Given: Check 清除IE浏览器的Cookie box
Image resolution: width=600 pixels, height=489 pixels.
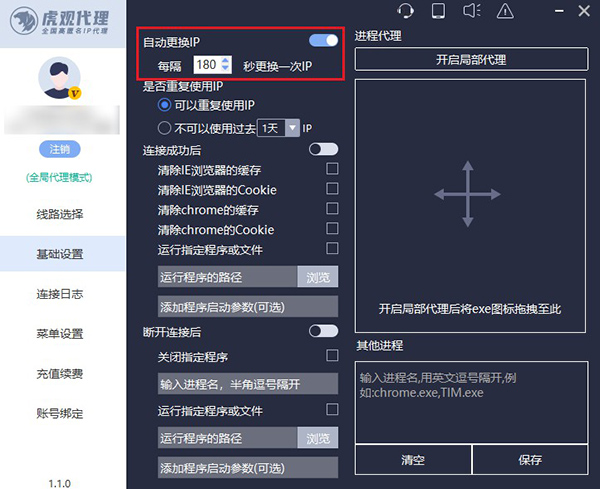Looking at the screenshot, I should [332, 189].
